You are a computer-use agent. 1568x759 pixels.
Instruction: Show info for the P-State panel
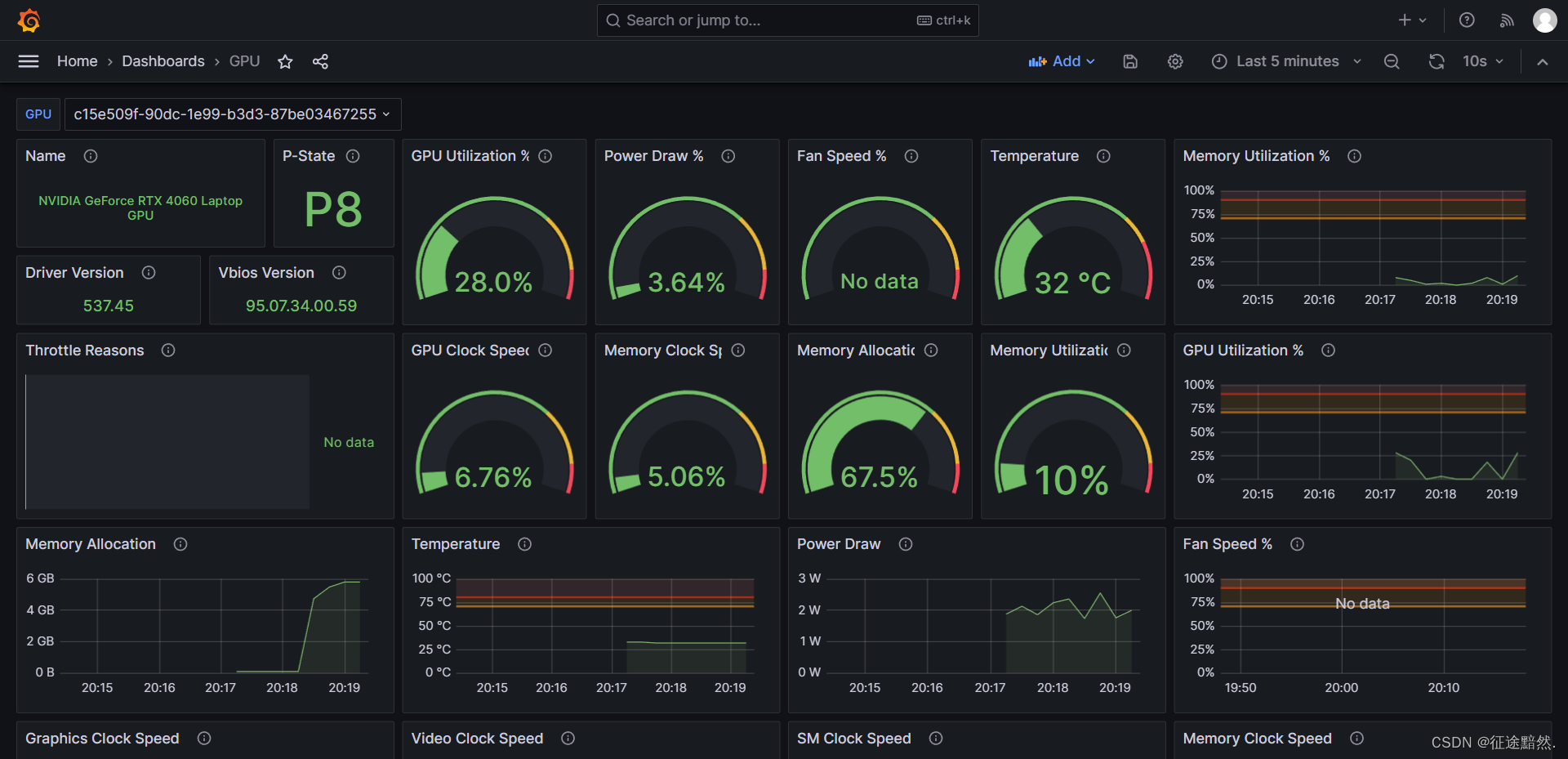click(x=353, y=156)
